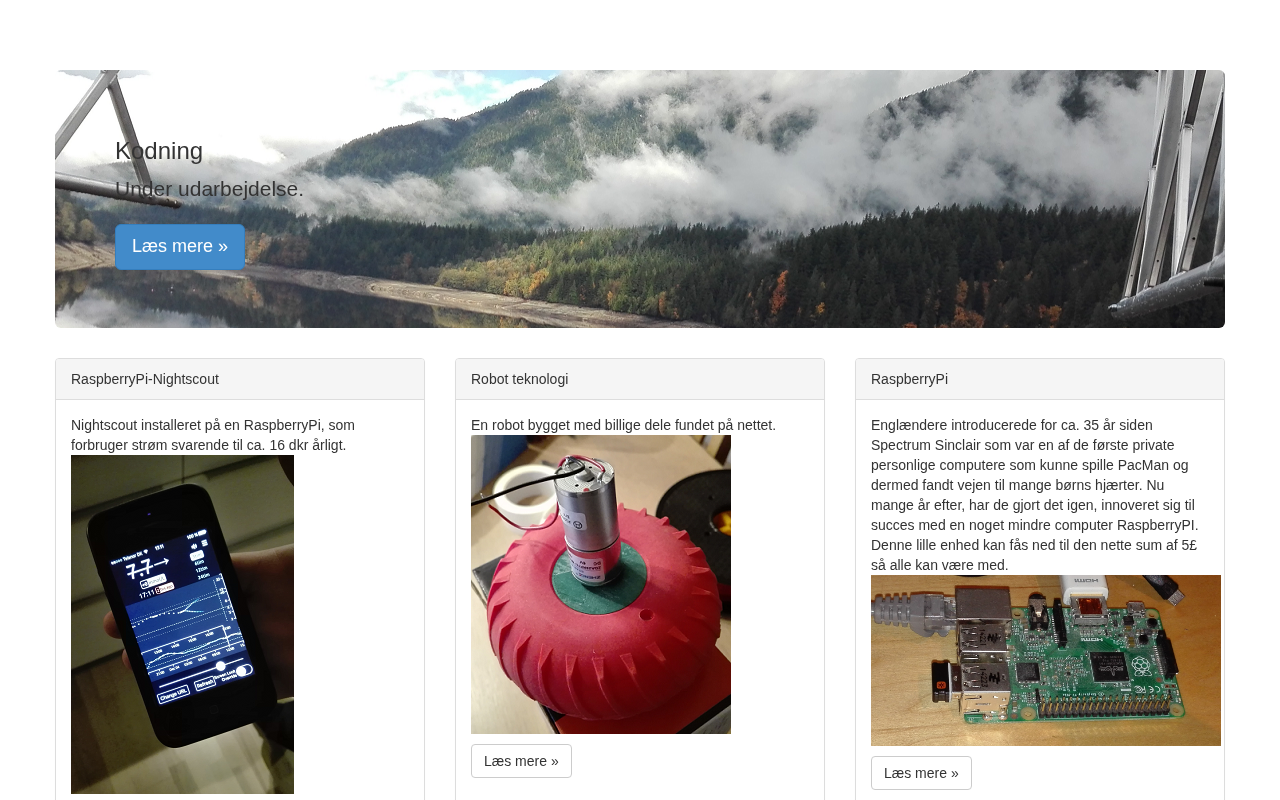Open the red robot wheel photo
The height and width of the screenshot is (800, 1280).
click(601, 584)
